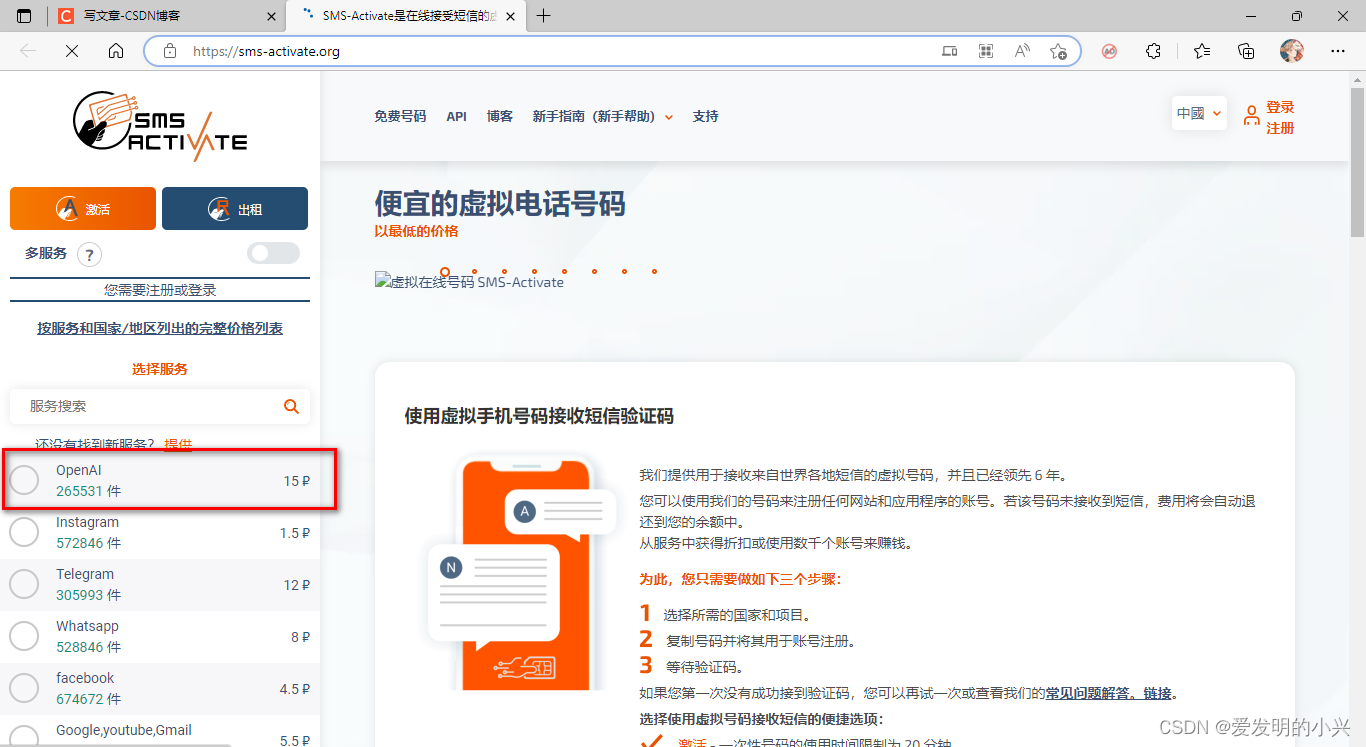Click the 激活 activation button
1366x747 pixels.
click(x=83, y=209)
